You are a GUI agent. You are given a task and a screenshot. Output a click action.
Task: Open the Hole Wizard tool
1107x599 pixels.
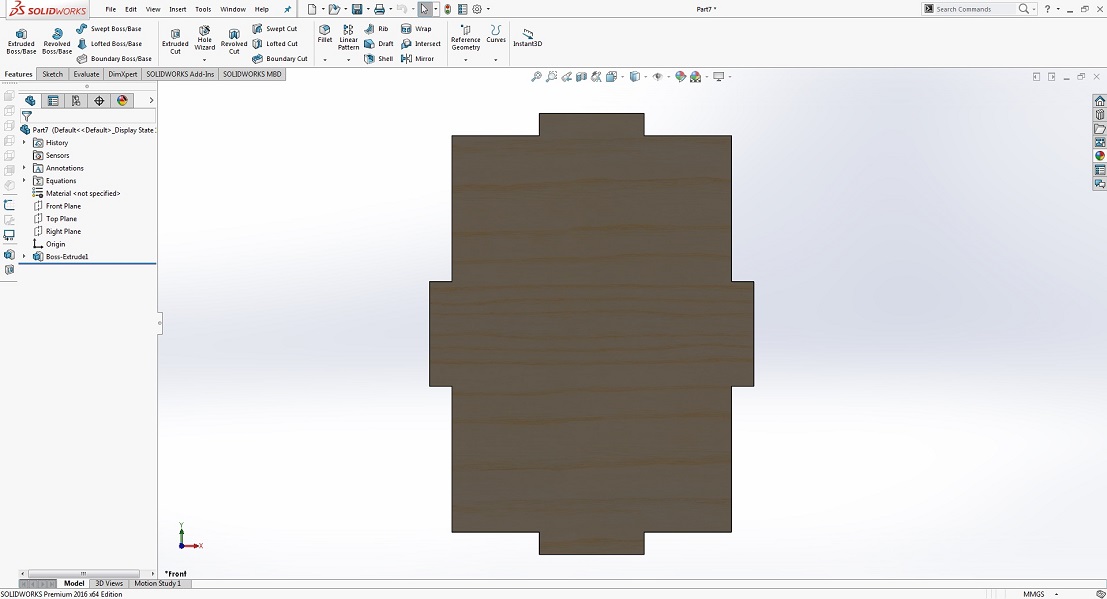(205, 38)
